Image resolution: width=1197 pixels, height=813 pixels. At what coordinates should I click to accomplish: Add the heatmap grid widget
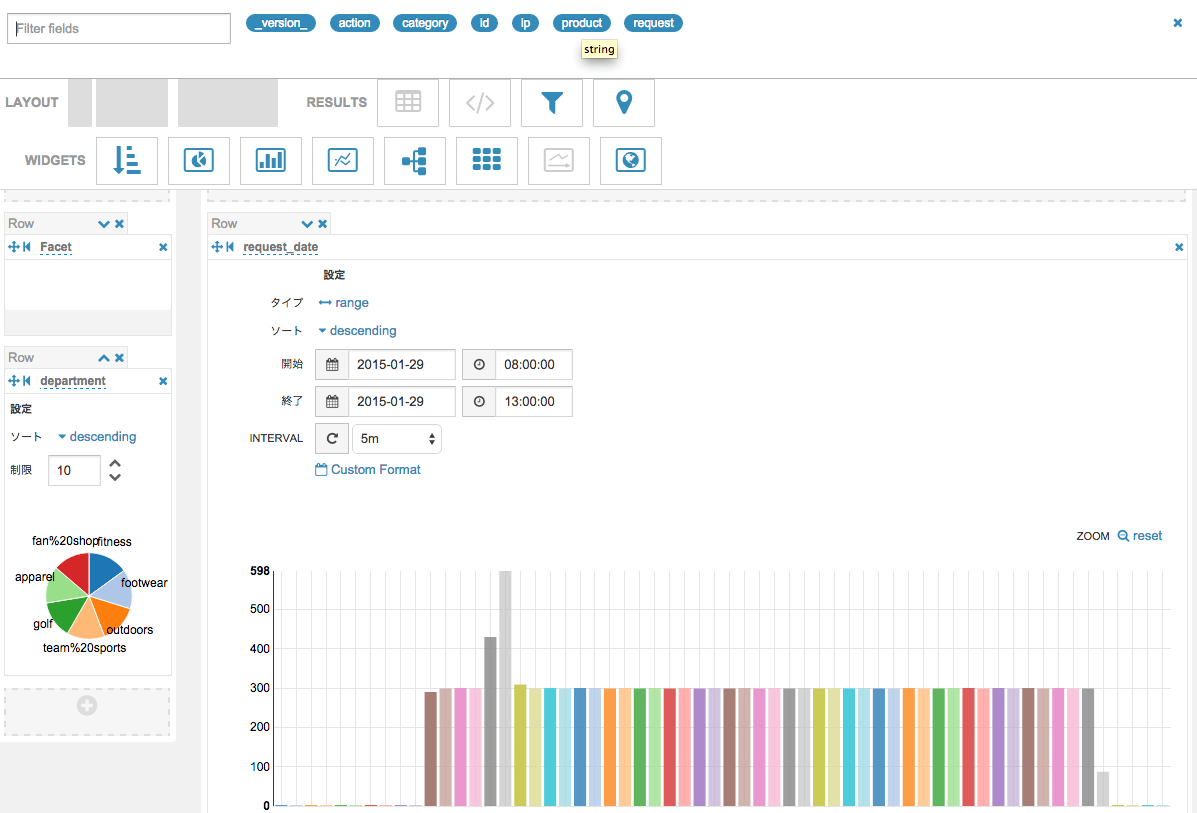click(x=486, y=160)
